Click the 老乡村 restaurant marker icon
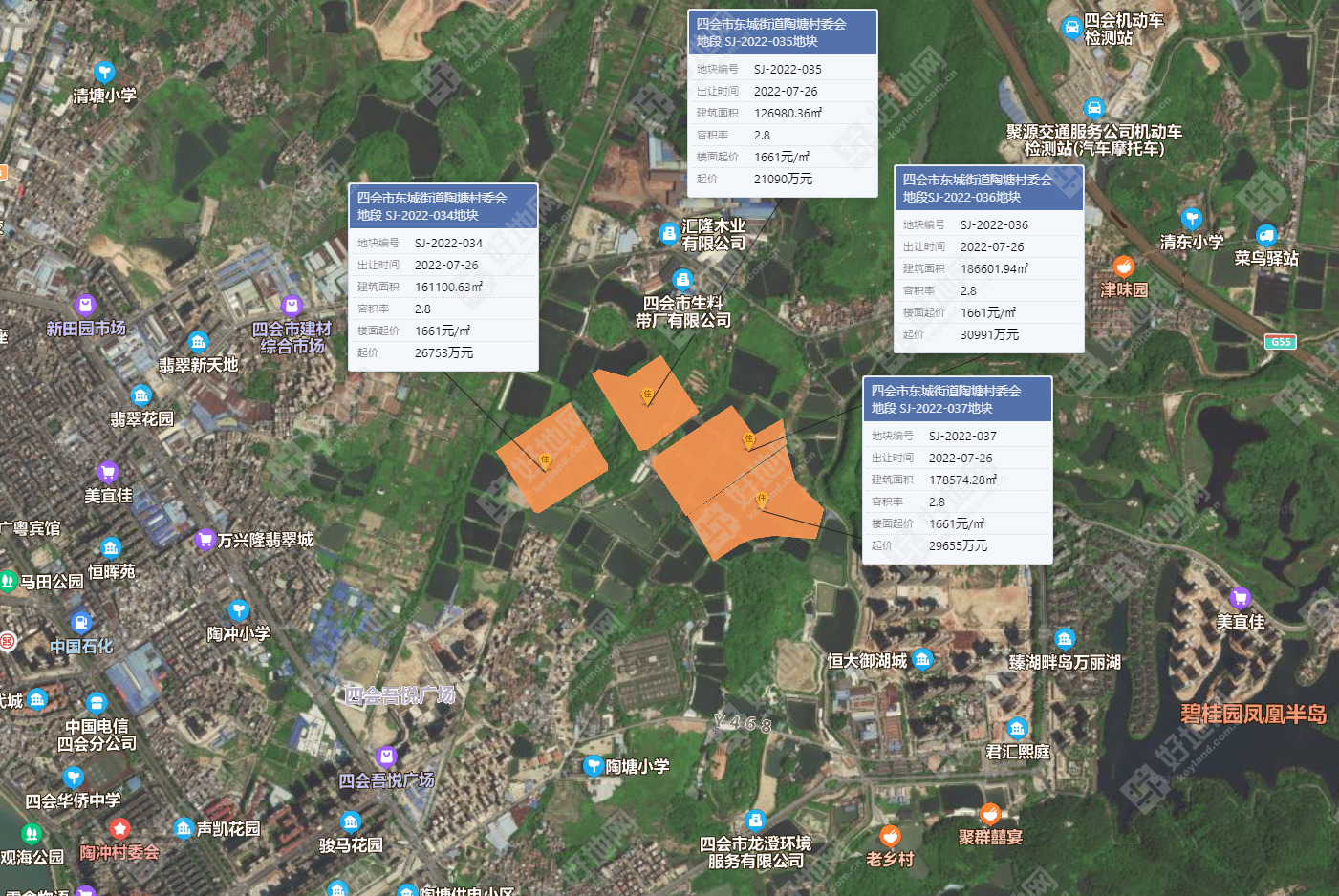 [890, 836]
